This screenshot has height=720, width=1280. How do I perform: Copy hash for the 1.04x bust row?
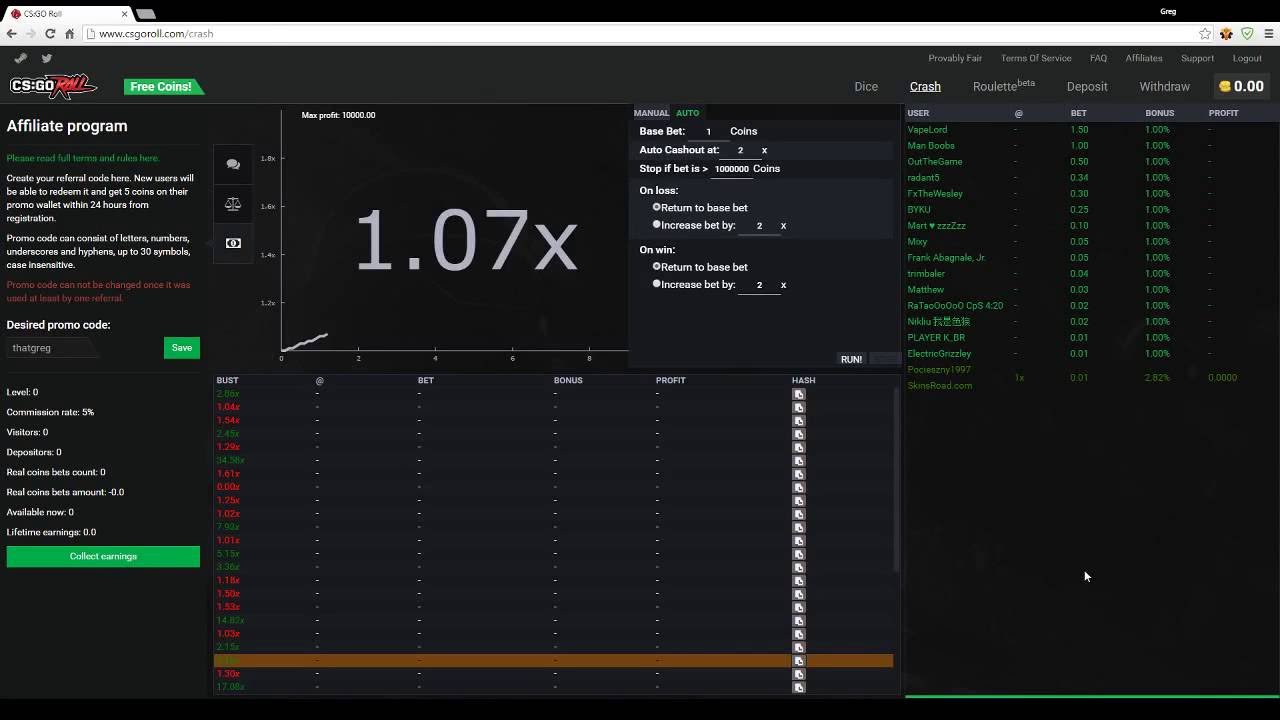[x=799, y=407]
